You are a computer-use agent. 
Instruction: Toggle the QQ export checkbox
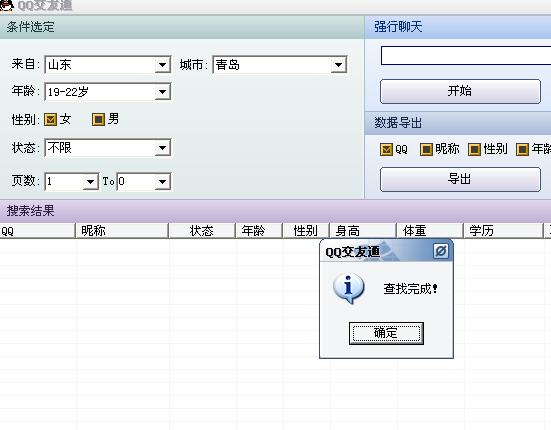[386, 150]
